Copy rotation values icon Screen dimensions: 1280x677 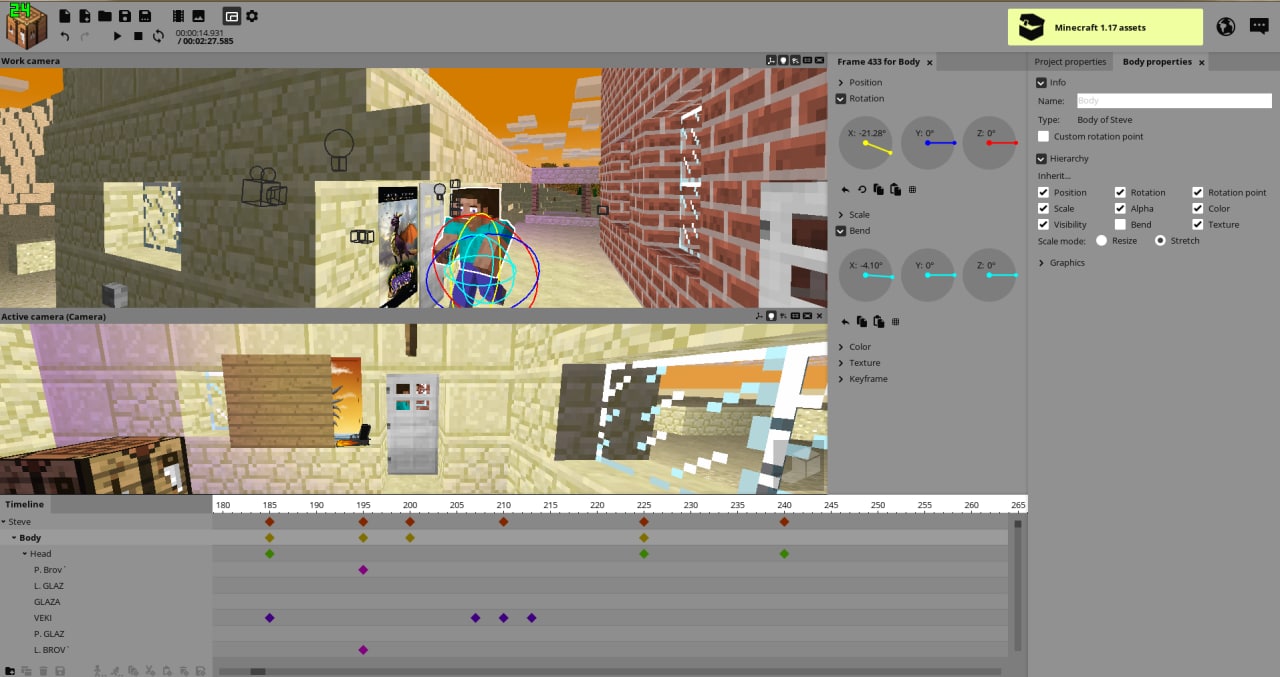tap(878, 189)
